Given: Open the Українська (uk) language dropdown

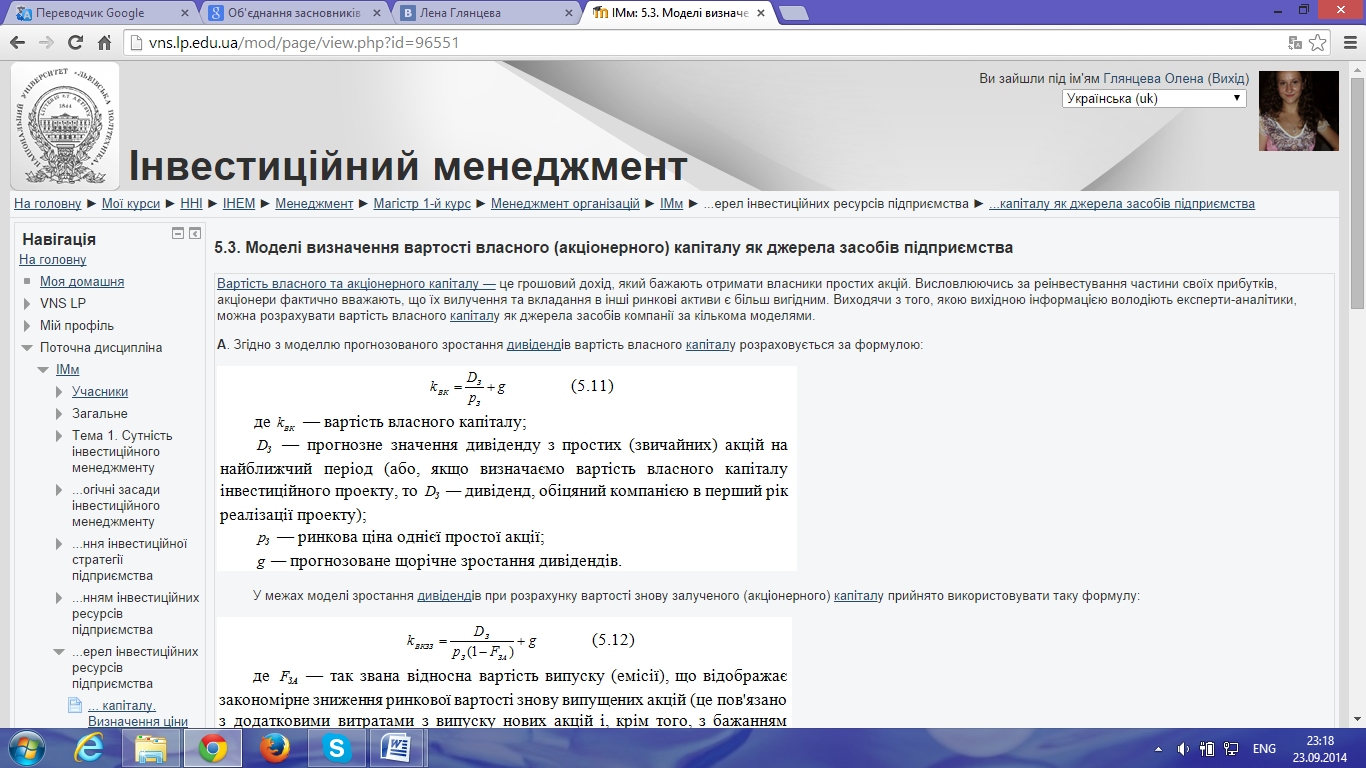Looking at the screenshot, I should point(1154,98).
